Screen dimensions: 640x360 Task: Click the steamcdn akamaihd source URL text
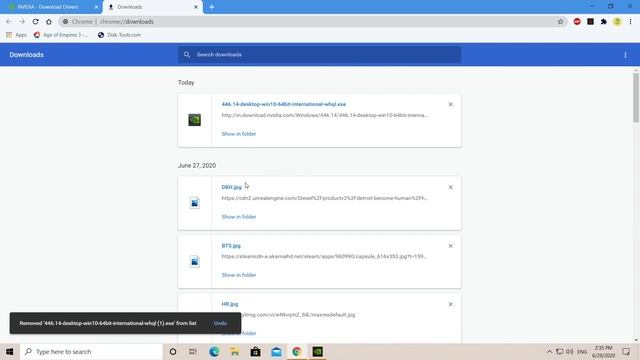tap(324, 257)
